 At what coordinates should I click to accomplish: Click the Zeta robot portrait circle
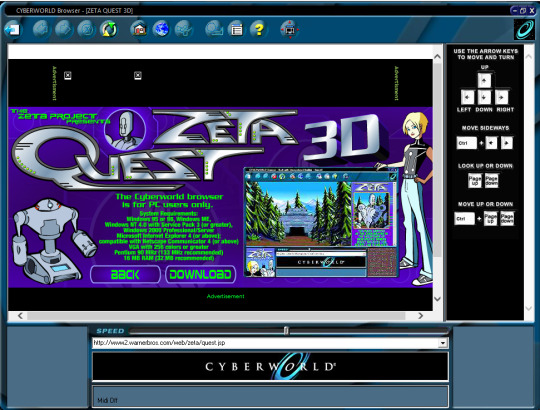click(x=125, y=130)
